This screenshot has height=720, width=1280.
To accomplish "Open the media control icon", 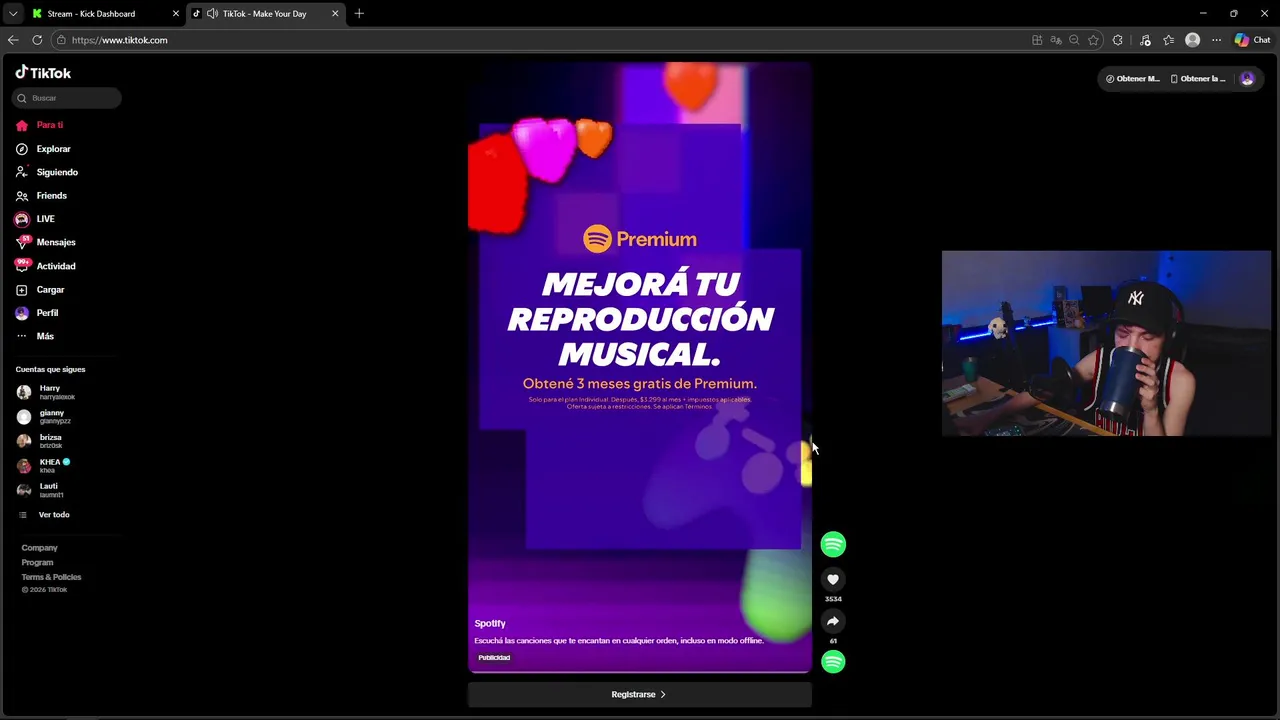I will [1145, 40].
